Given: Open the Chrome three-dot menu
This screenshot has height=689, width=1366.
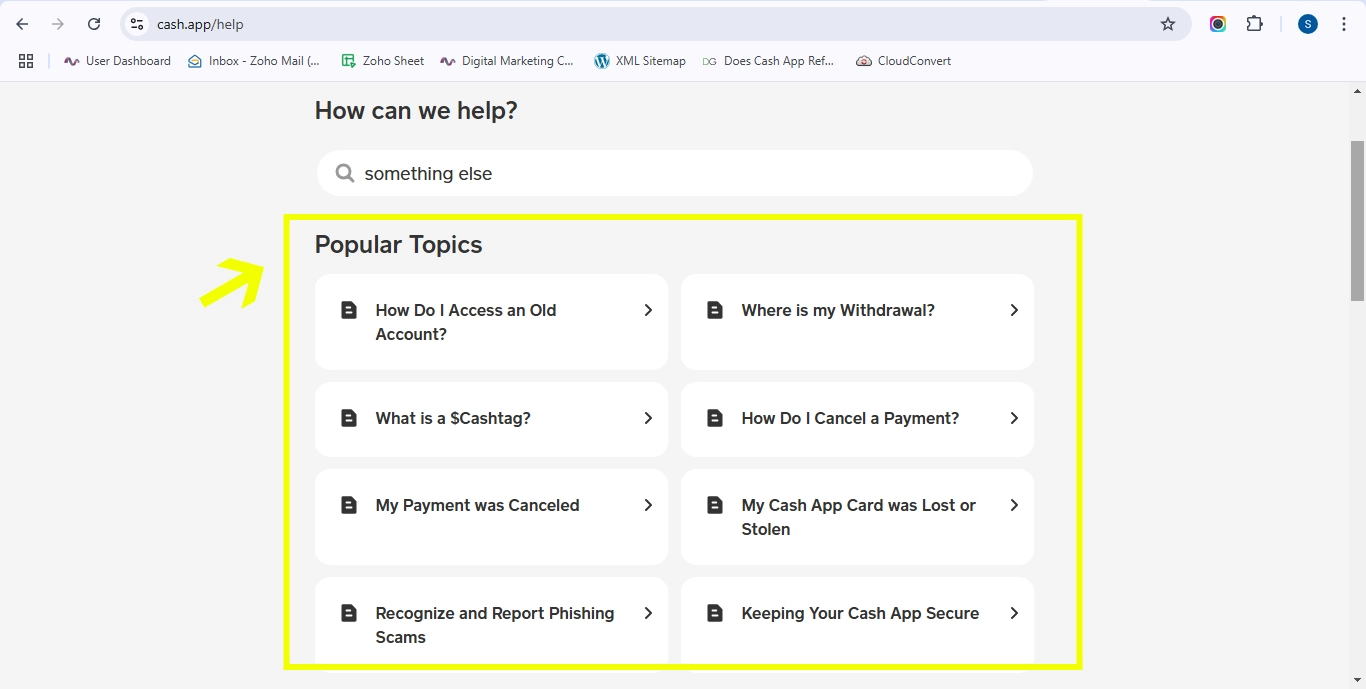Looking at the screenshot, I should [1344, 24].
